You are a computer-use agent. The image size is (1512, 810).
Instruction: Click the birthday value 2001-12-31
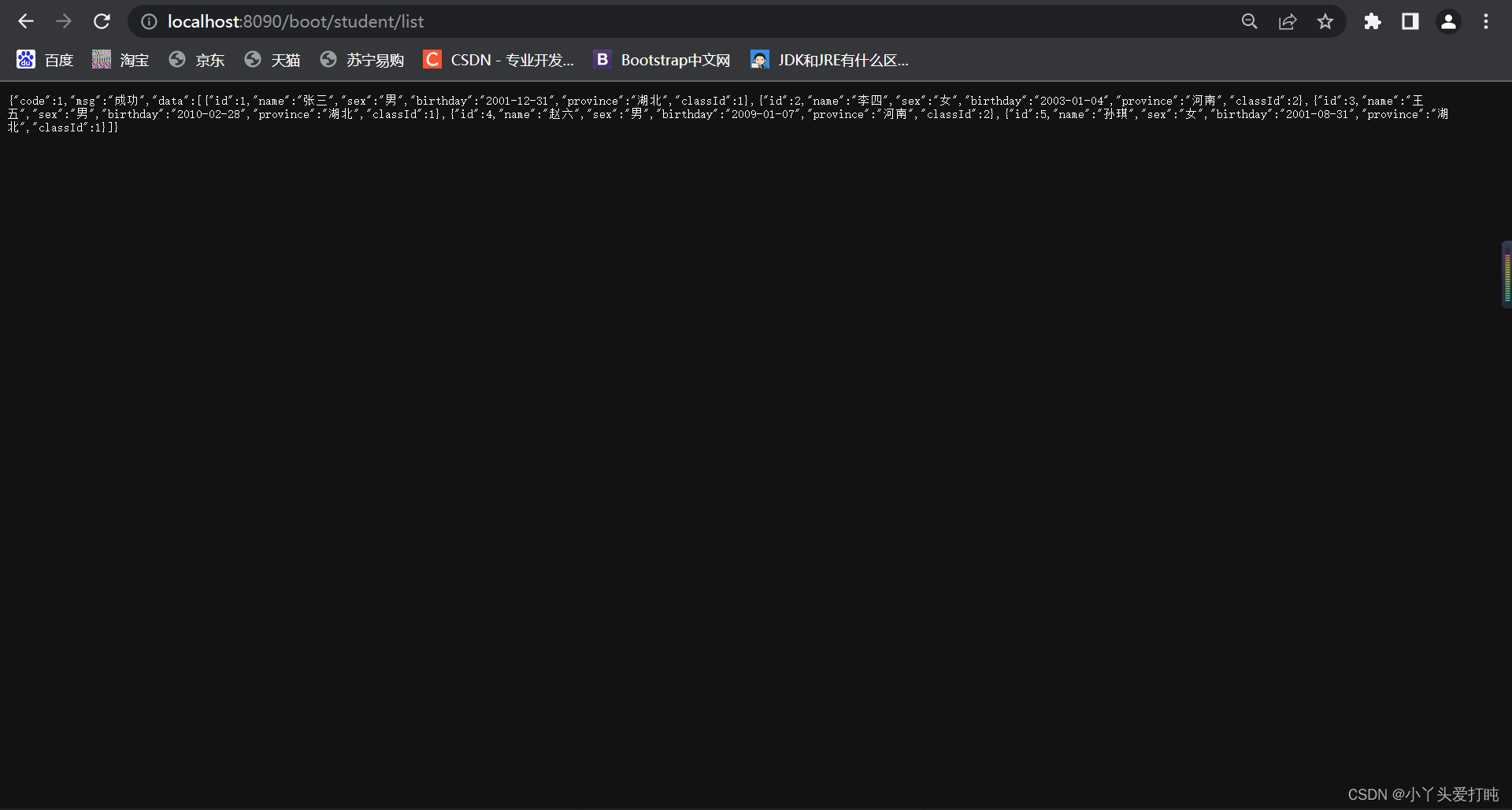(x=517, y=101)
